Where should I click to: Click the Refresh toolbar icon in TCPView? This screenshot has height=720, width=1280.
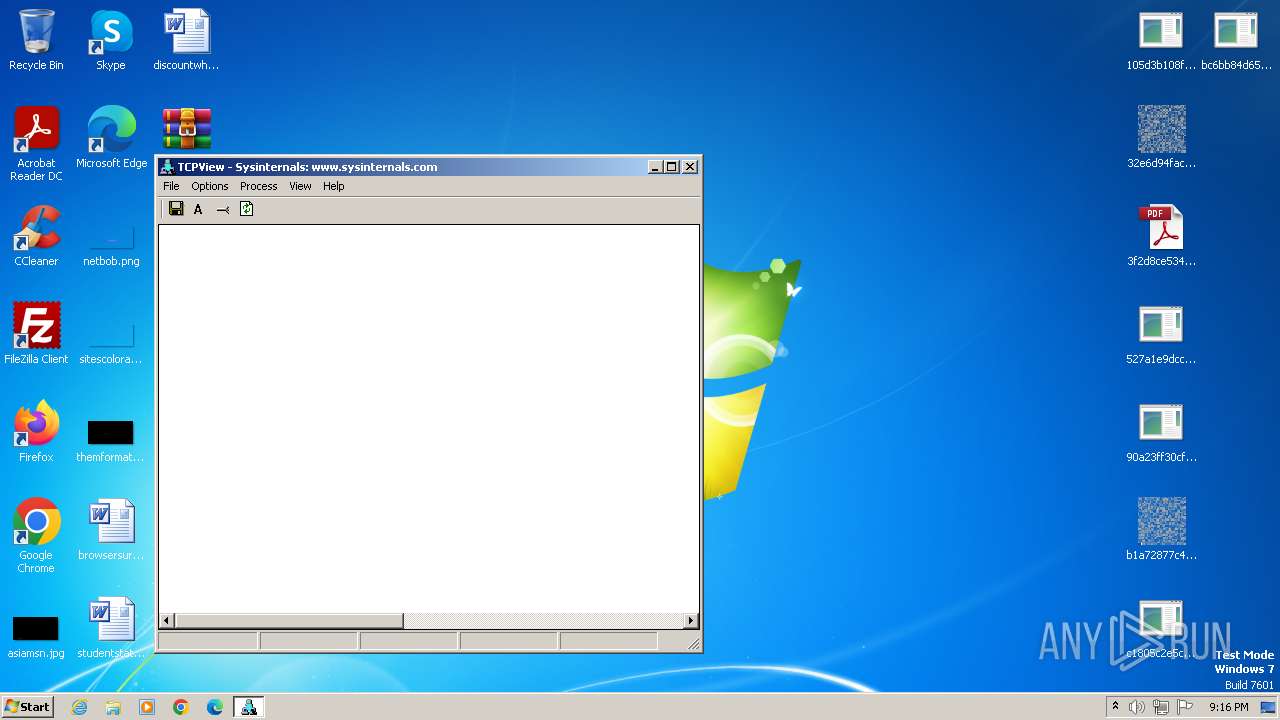246,209
